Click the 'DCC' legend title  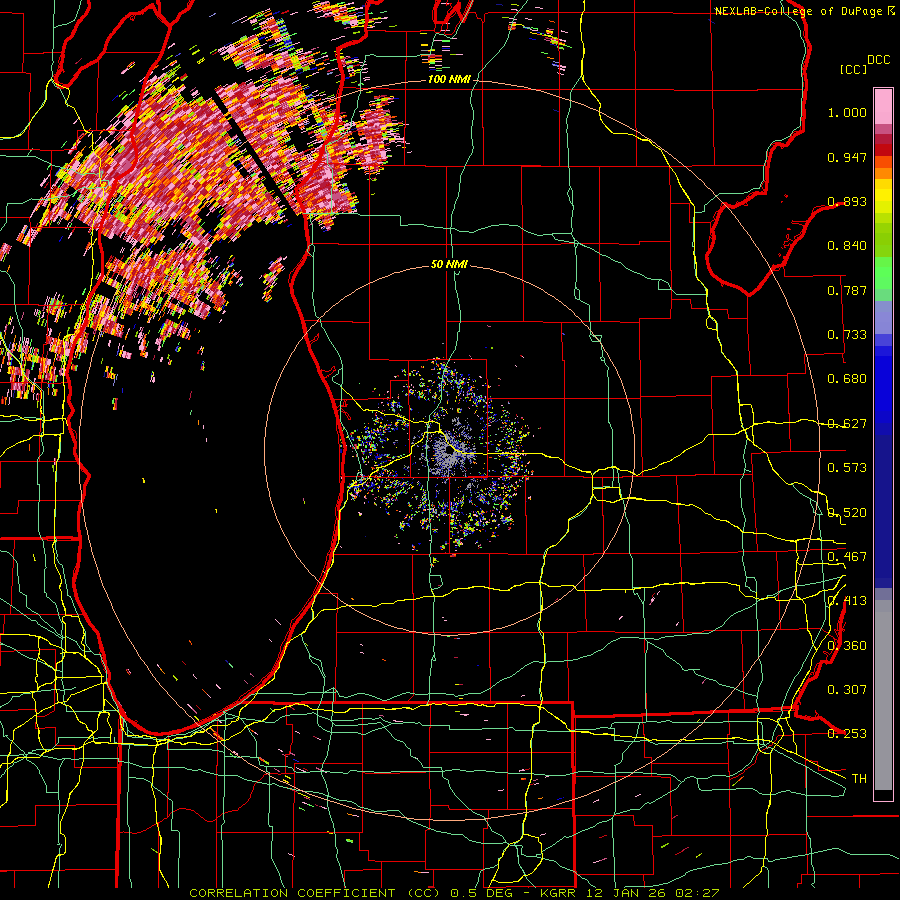click(x=879, y=60)
